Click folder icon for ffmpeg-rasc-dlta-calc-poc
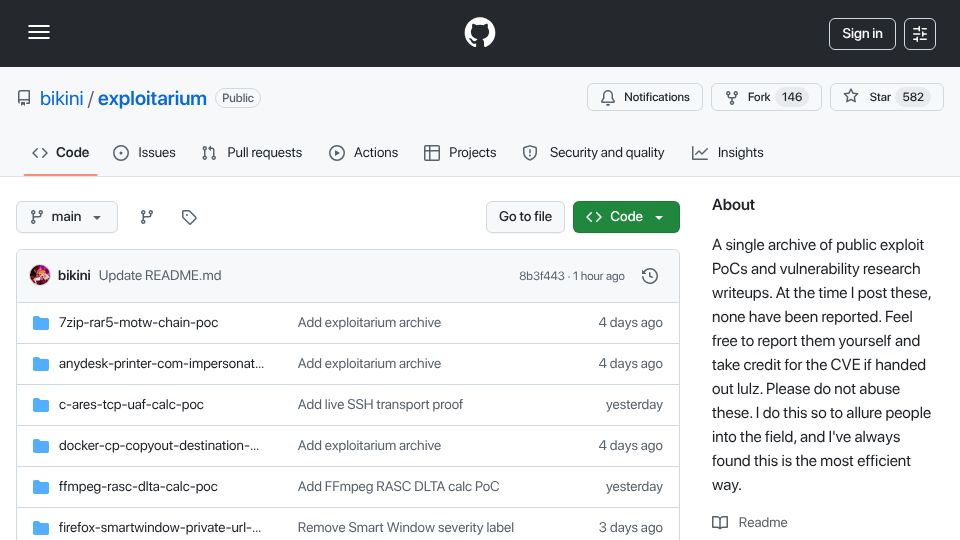Screen dimensions: 960x540 coord(41,487)
